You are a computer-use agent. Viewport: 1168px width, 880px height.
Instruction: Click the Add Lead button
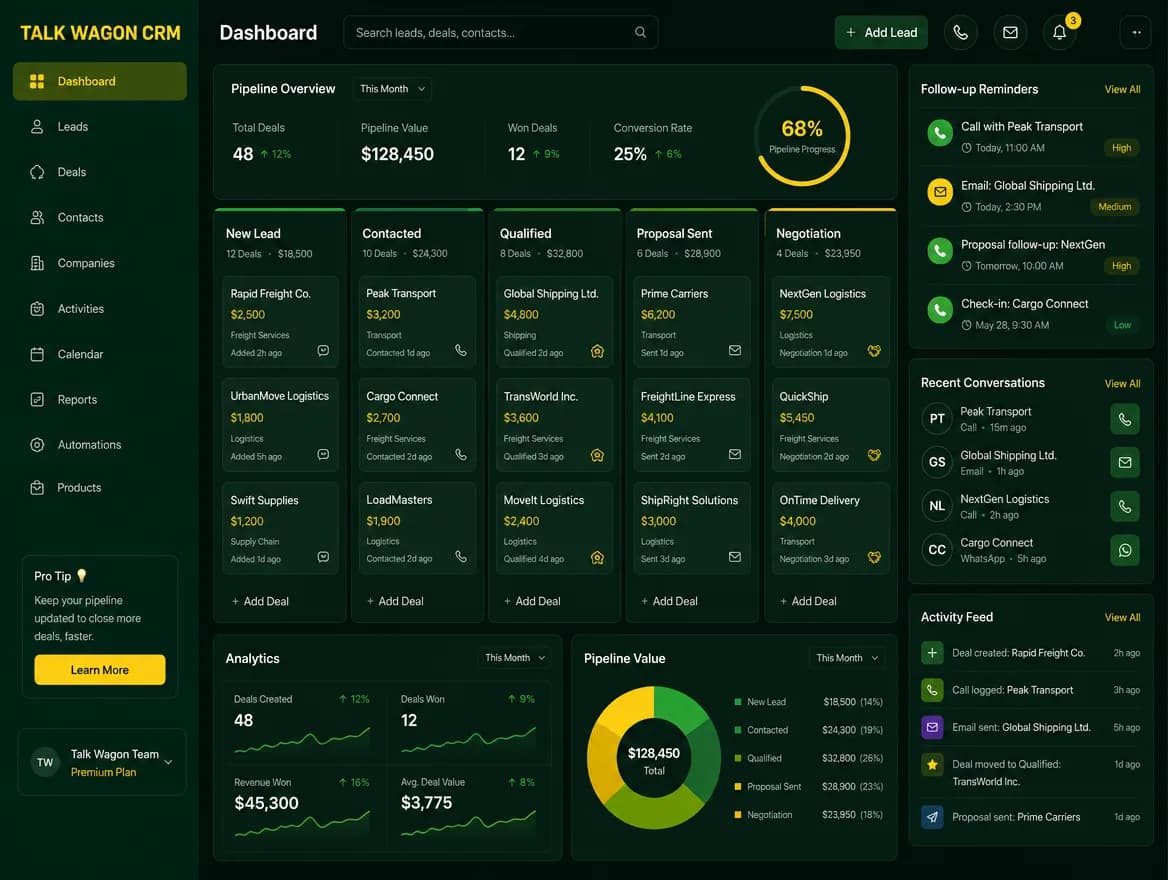[x=880, y=33]
